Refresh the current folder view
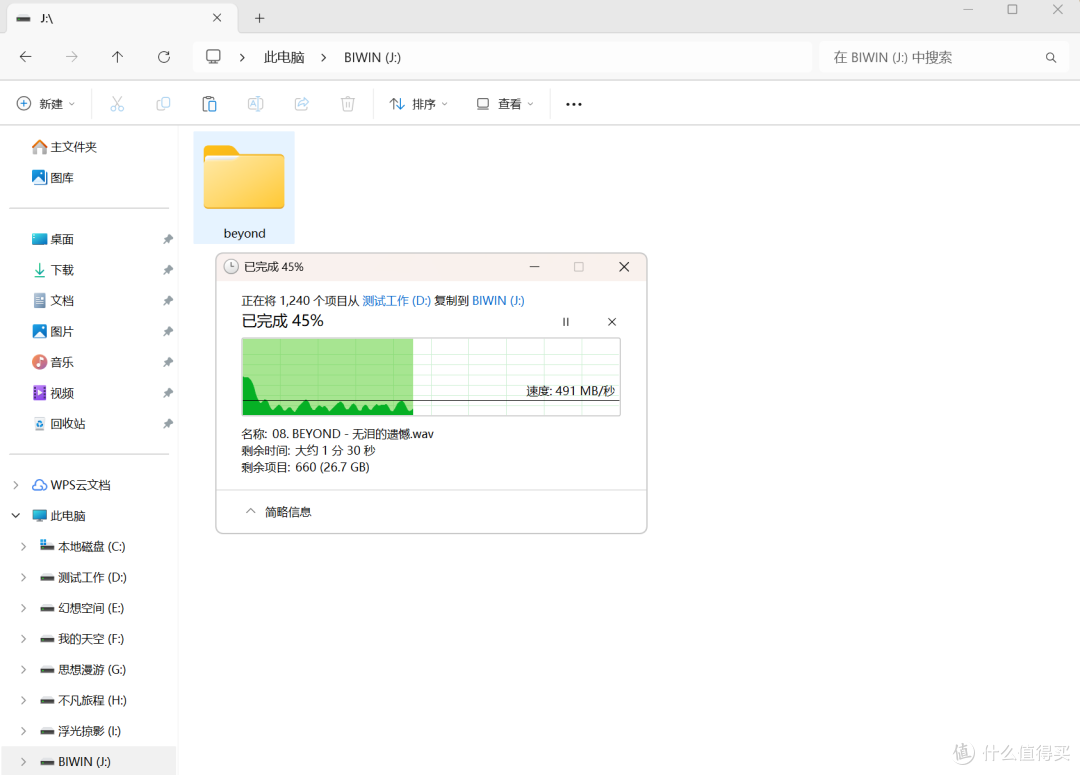This screenshot has width=1080, height=775. [164, 57]
